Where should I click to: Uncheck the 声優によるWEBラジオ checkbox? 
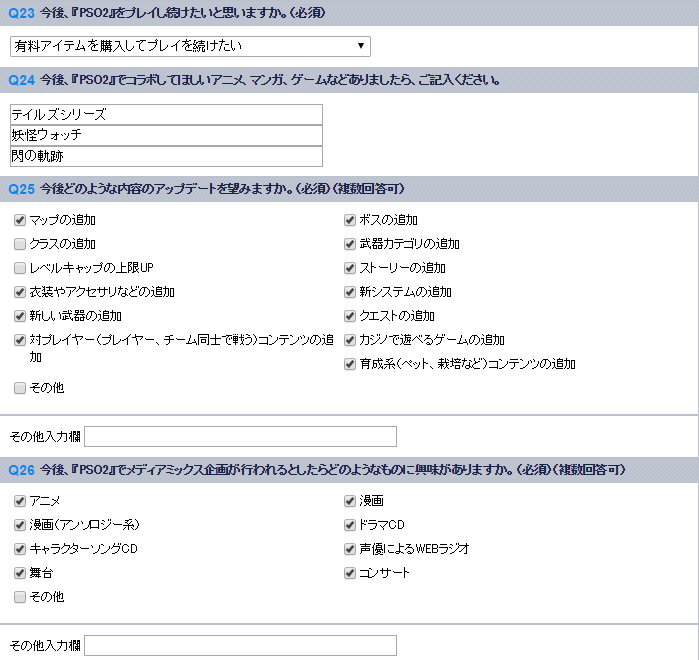pos(350,549)
